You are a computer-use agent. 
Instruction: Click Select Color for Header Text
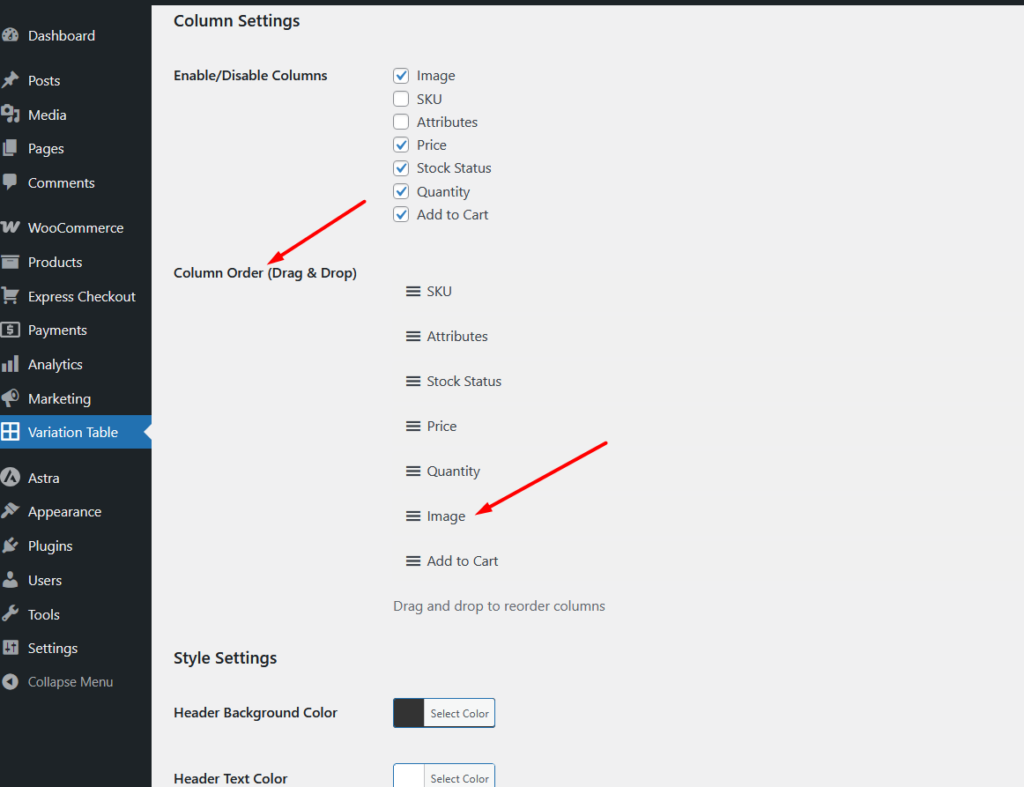[459, 778]
